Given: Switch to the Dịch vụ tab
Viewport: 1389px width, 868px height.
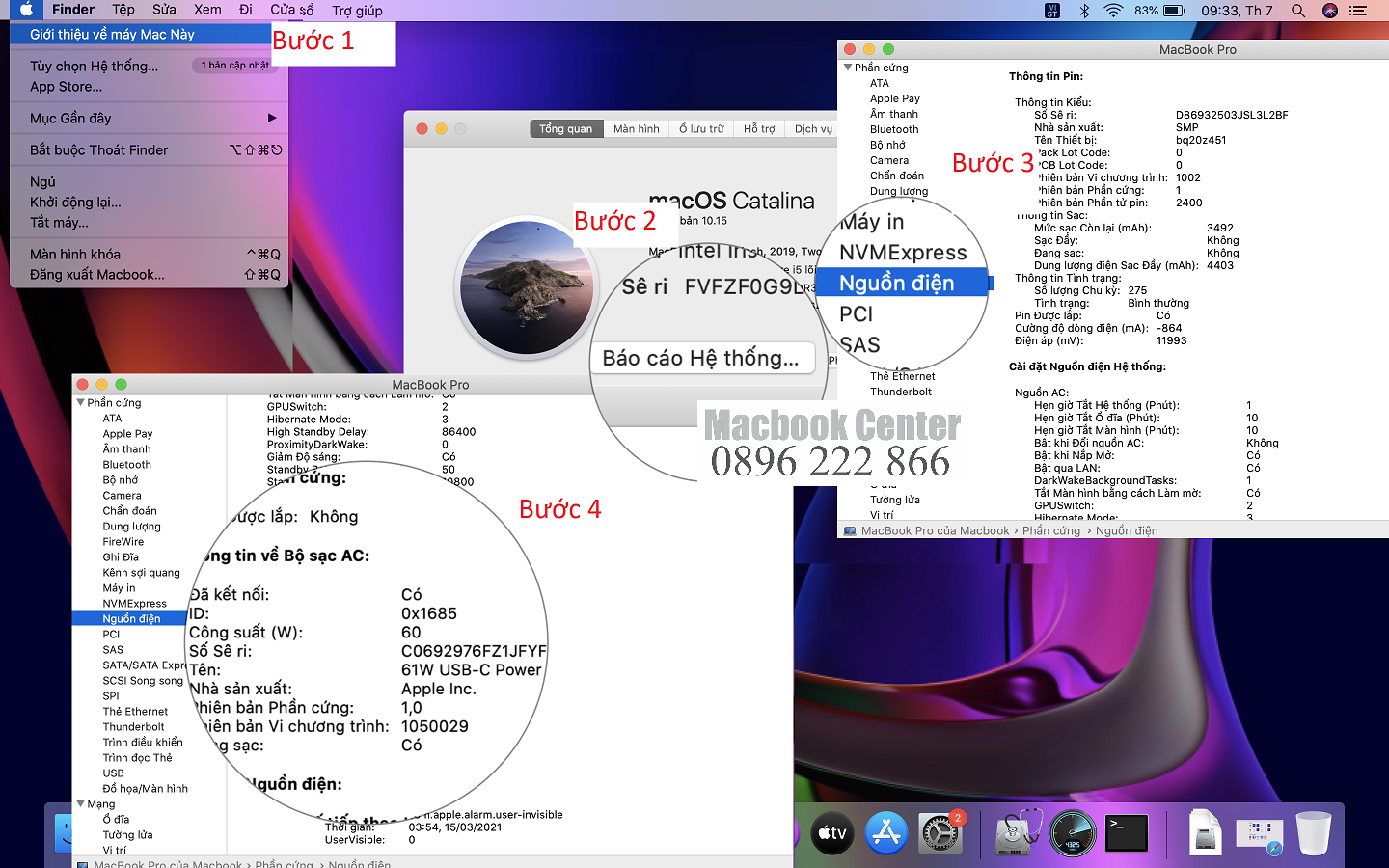Looking at the screenshot, I should (x=812, y=128).
